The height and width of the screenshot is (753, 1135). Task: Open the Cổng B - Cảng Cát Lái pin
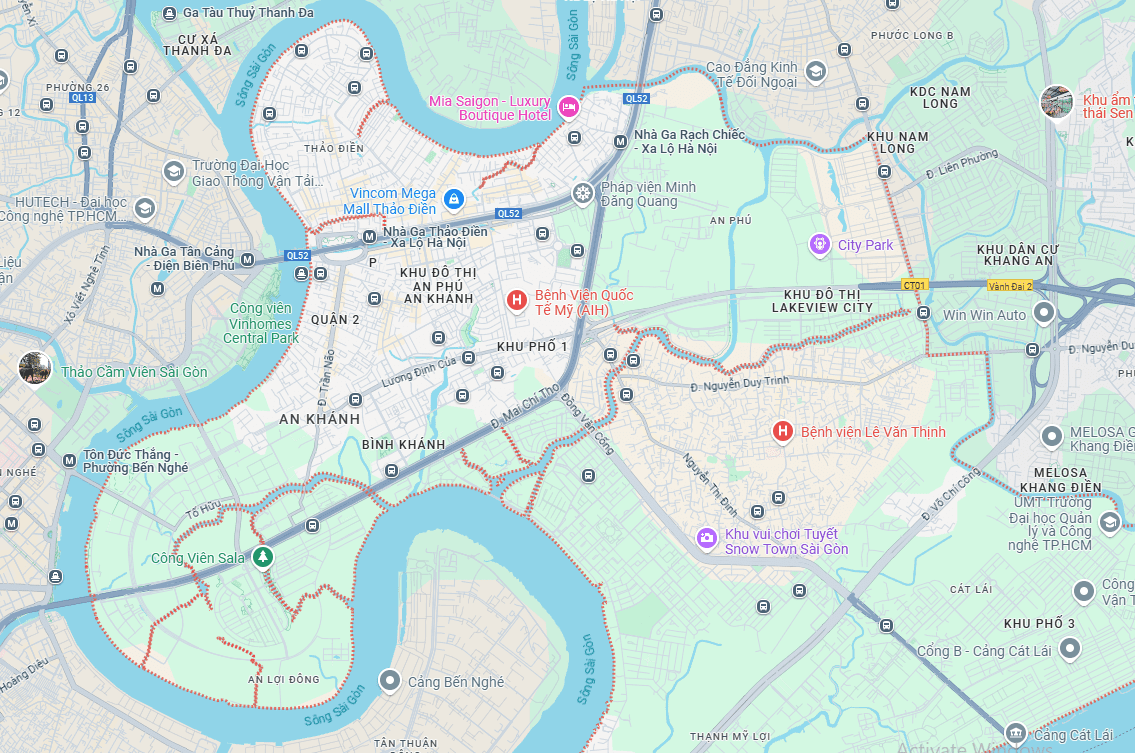click(x=1070, y=648)
